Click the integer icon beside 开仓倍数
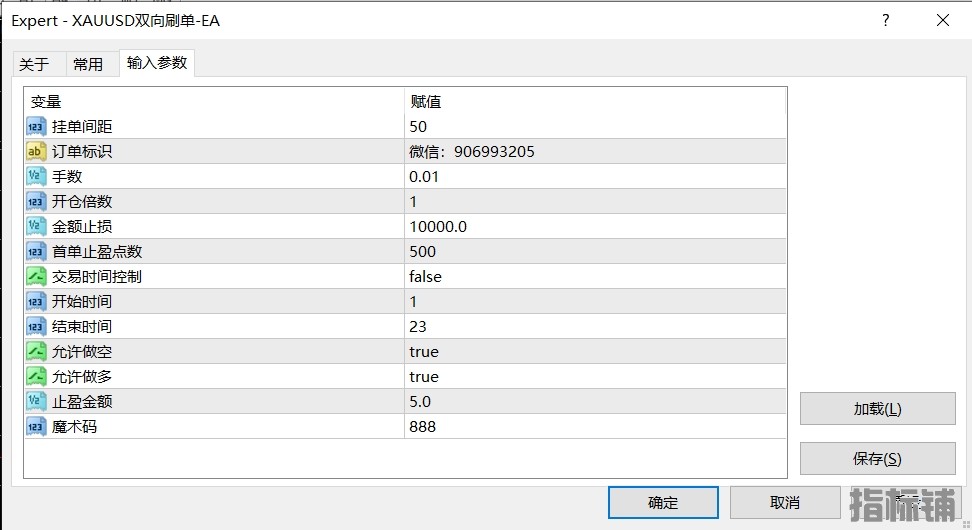972x530 pixels. point(36,201)
